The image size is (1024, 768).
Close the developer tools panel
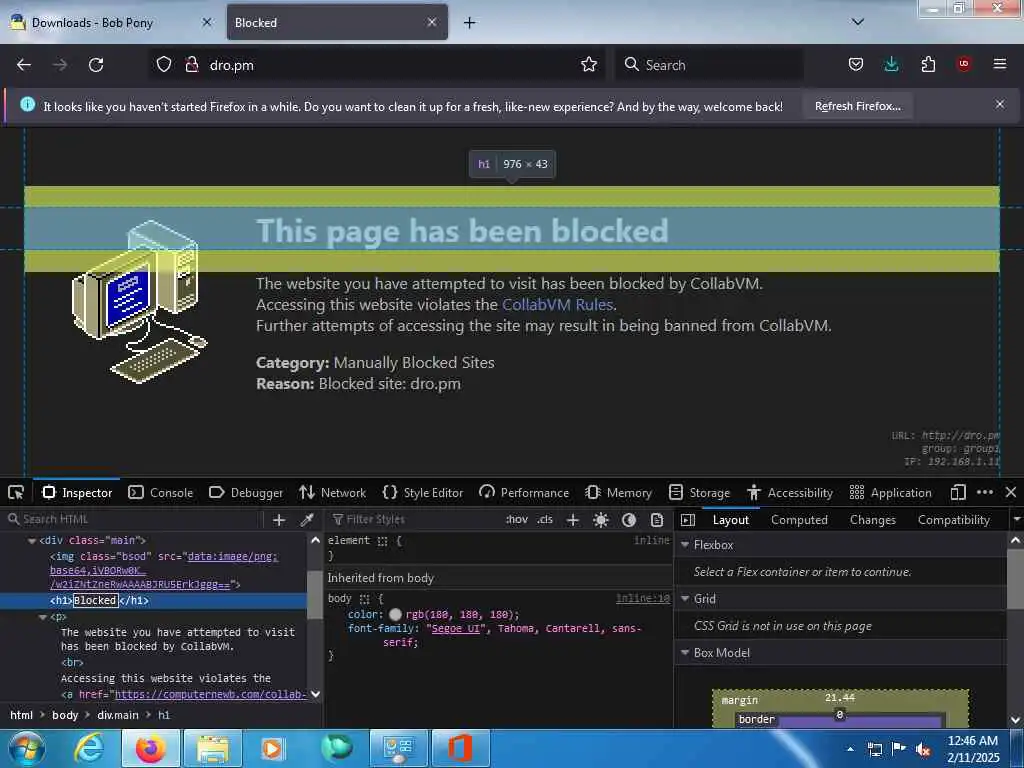tap(1011, 492)
